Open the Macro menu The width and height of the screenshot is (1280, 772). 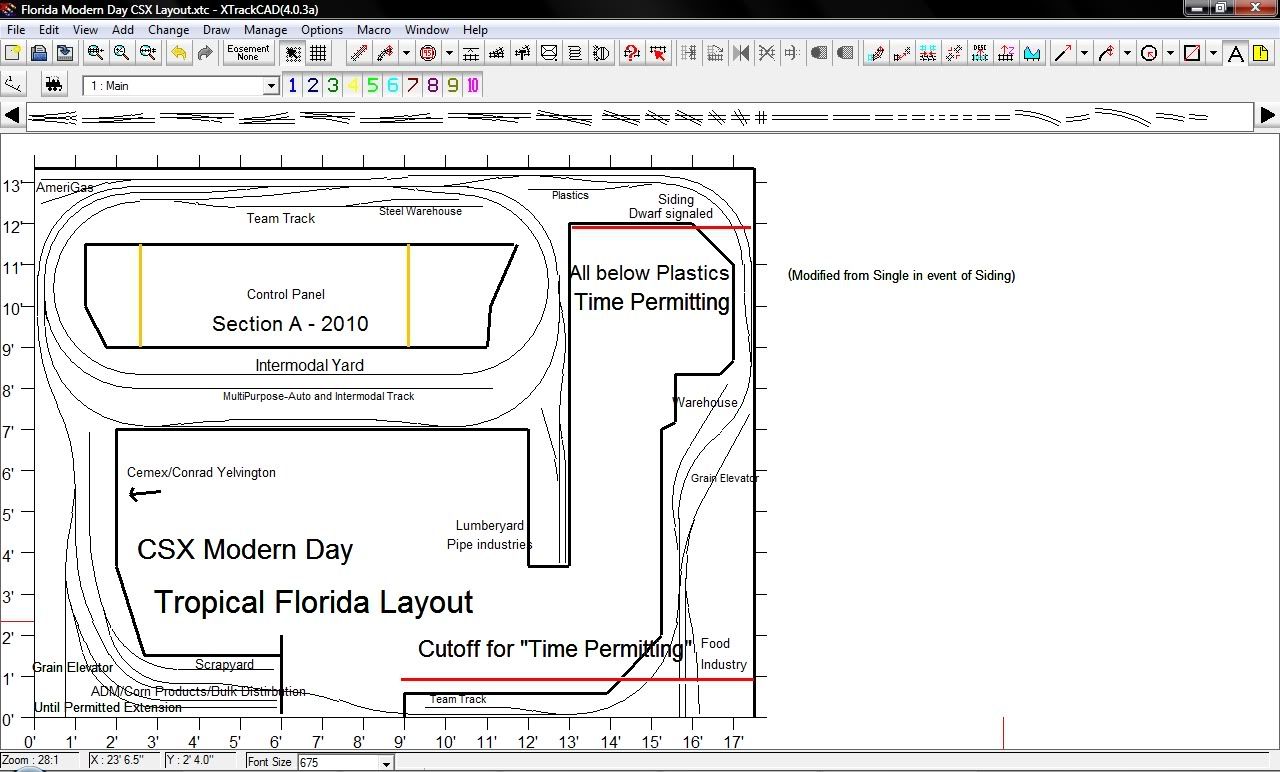coord(373,30)
